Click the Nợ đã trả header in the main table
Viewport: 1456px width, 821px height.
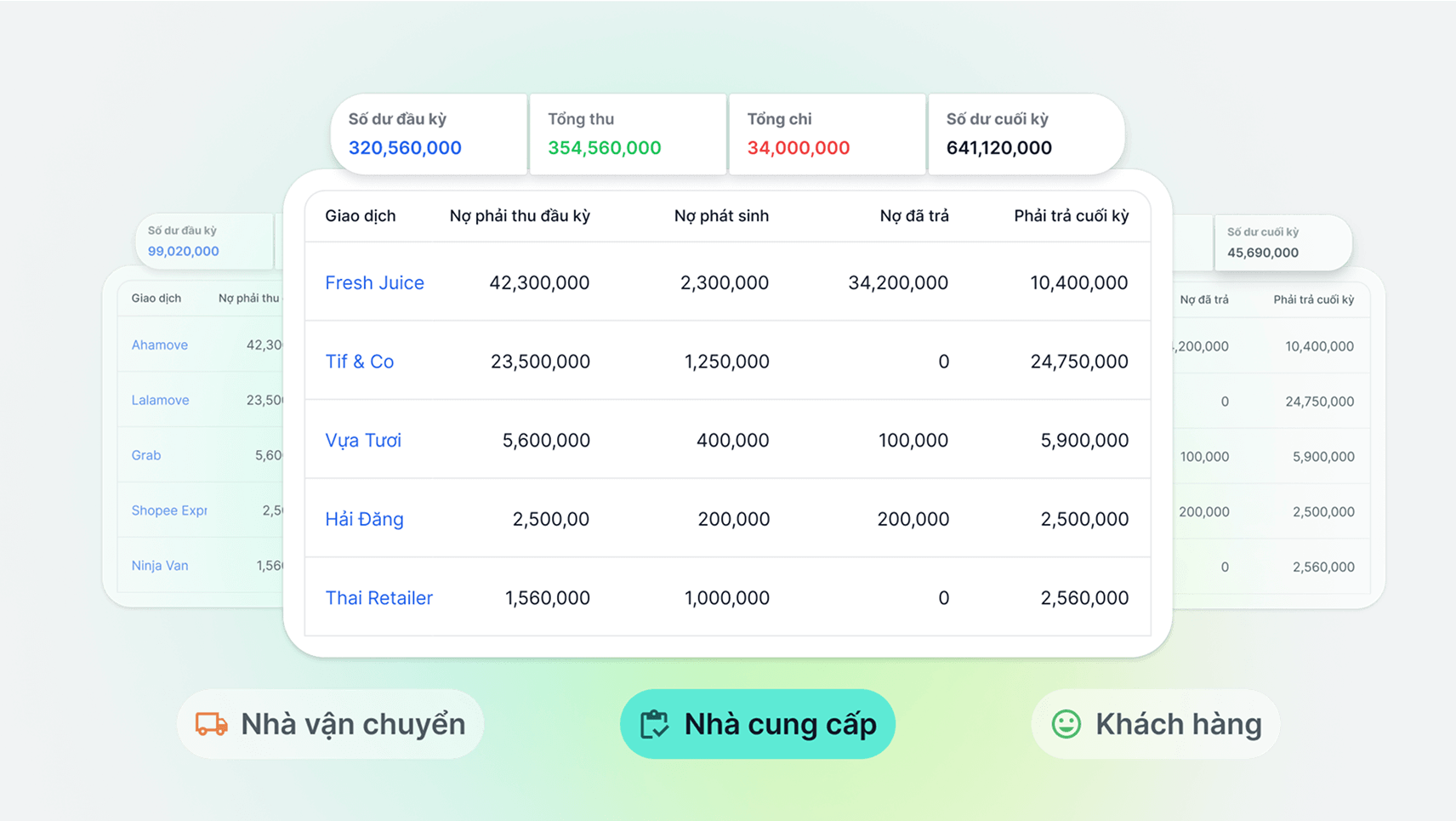tap(914, 216)
